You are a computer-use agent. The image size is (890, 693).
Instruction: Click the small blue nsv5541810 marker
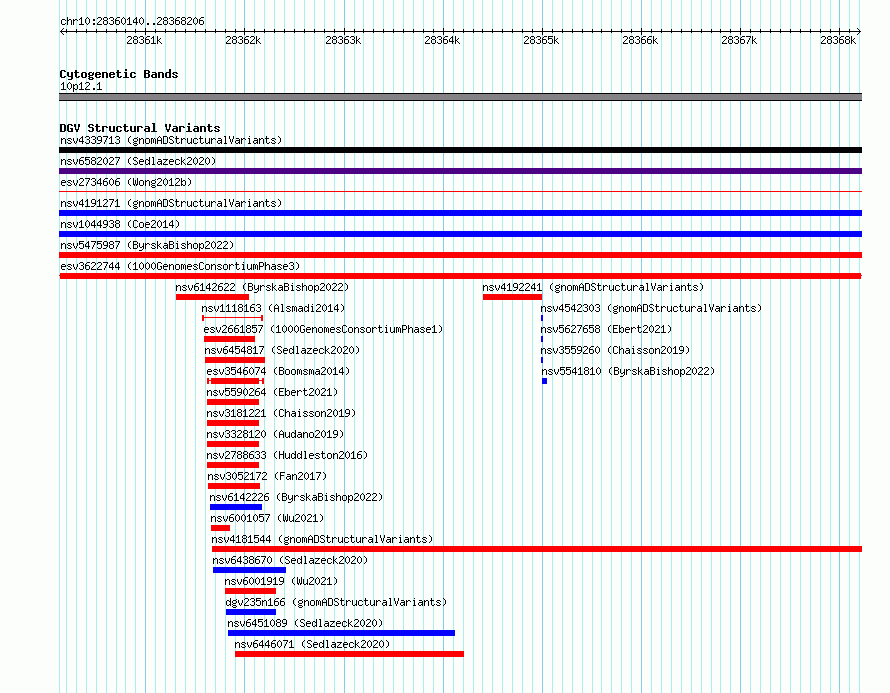[x=544, y=381]
